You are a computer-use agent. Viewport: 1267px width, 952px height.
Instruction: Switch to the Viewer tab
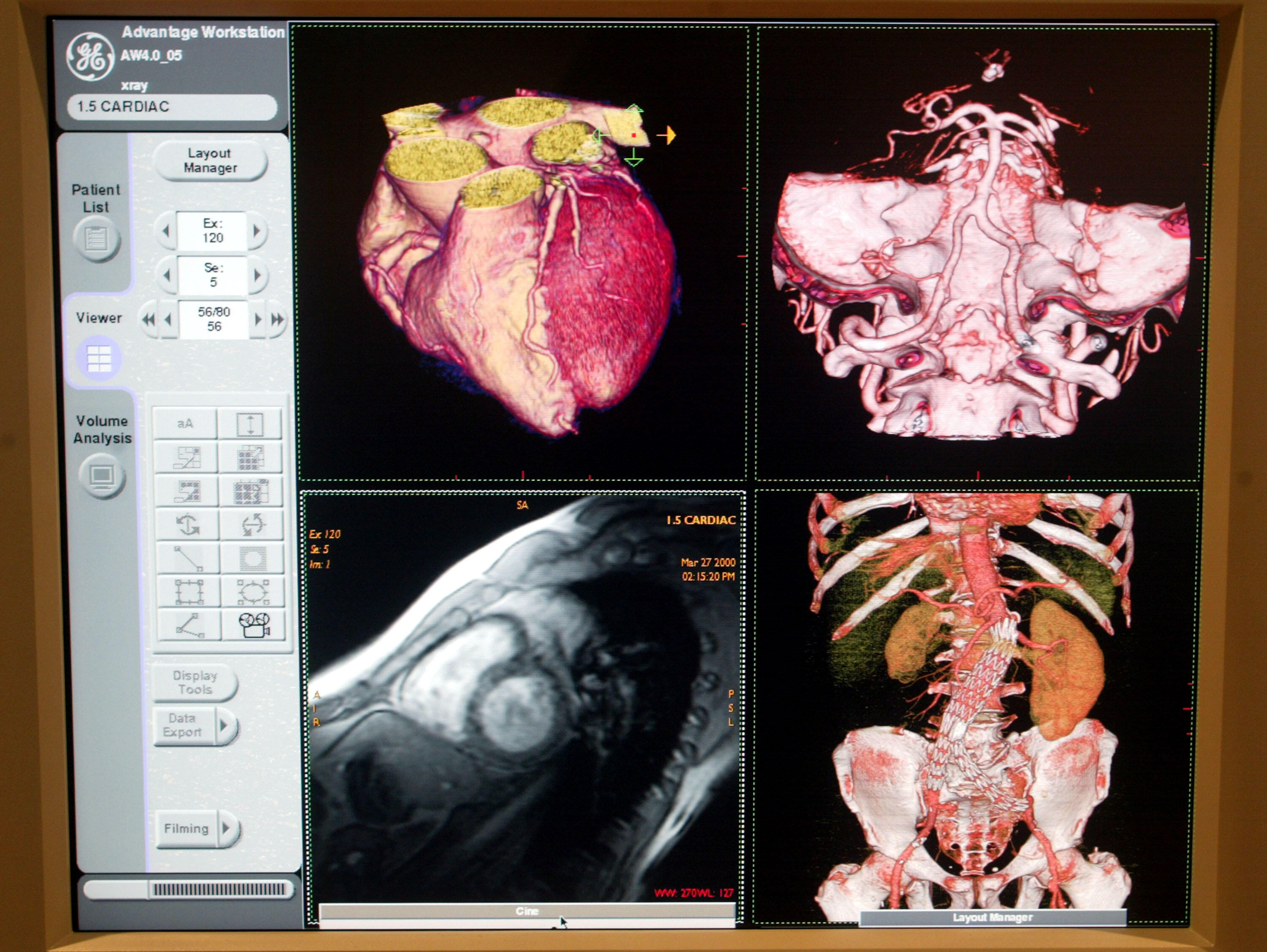click(x=99, y=318)
